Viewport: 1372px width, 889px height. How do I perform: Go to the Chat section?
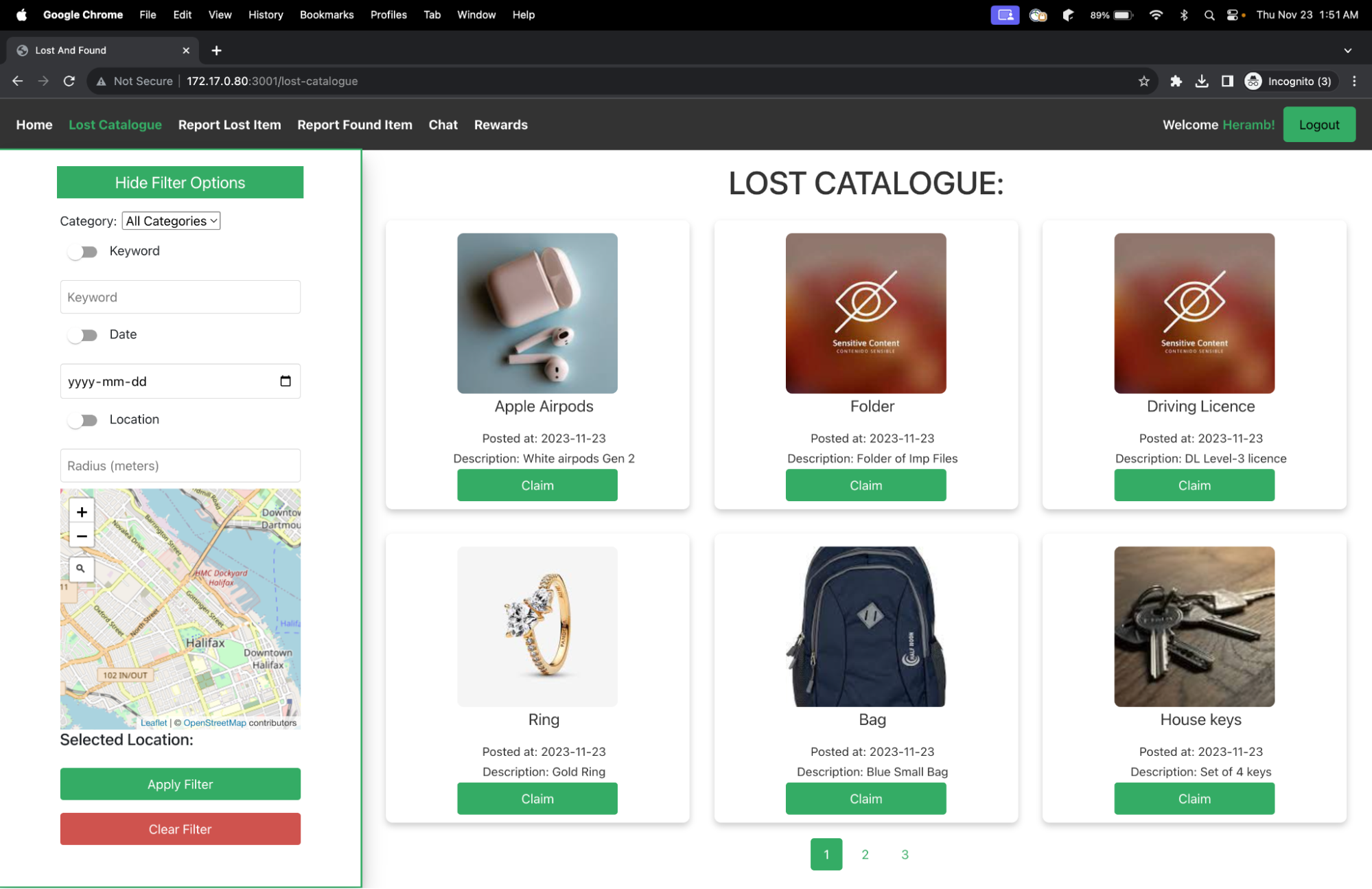[x=443, y=124]
